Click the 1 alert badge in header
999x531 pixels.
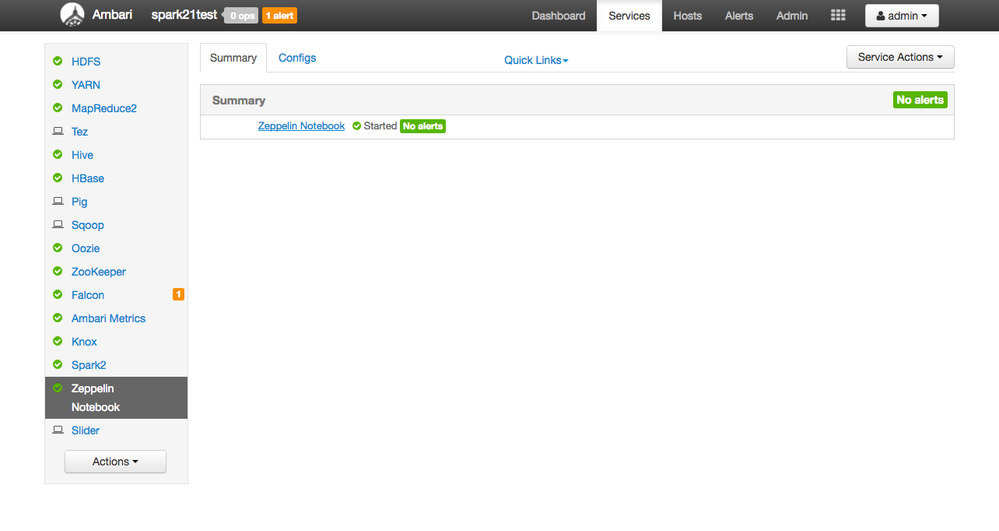point(280,15)
